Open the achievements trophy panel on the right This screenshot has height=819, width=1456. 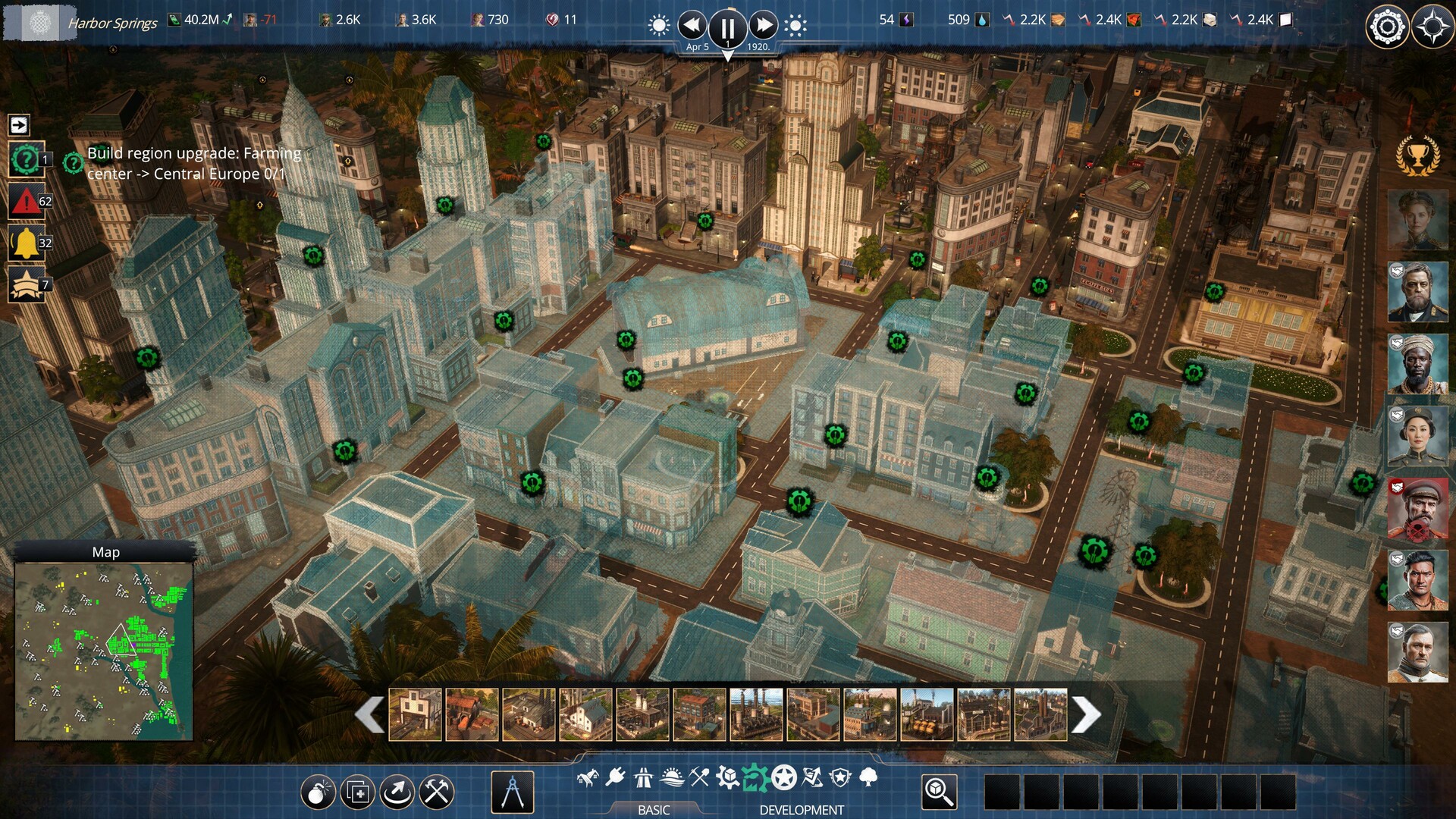coord(1417,157)
